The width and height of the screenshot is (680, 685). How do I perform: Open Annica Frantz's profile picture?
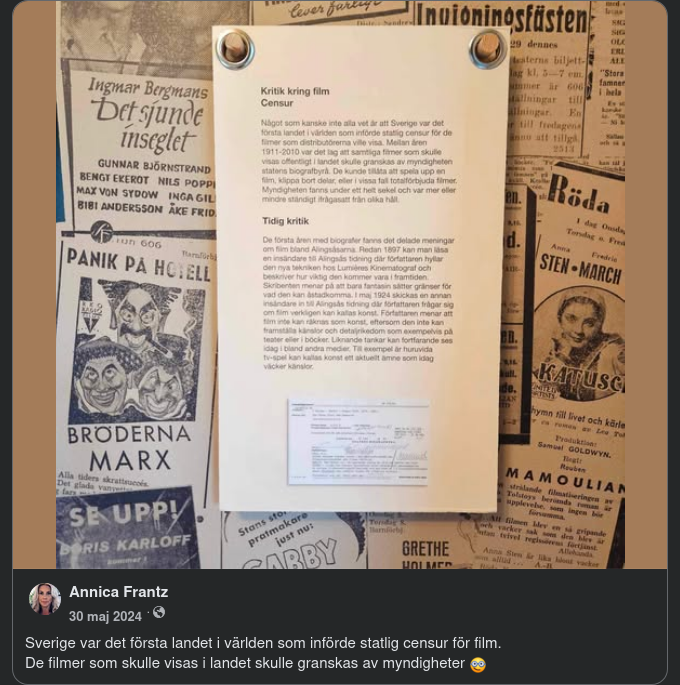click(45, 599)
